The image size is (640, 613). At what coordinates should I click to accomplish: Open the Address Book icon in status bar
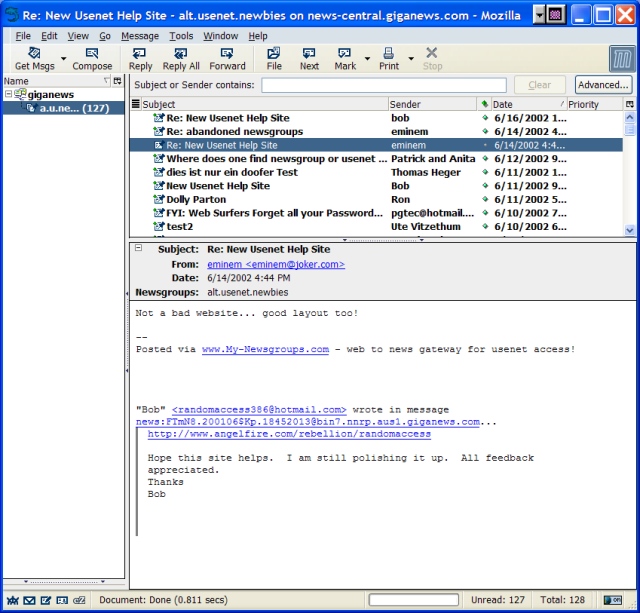tap(62, 600)
